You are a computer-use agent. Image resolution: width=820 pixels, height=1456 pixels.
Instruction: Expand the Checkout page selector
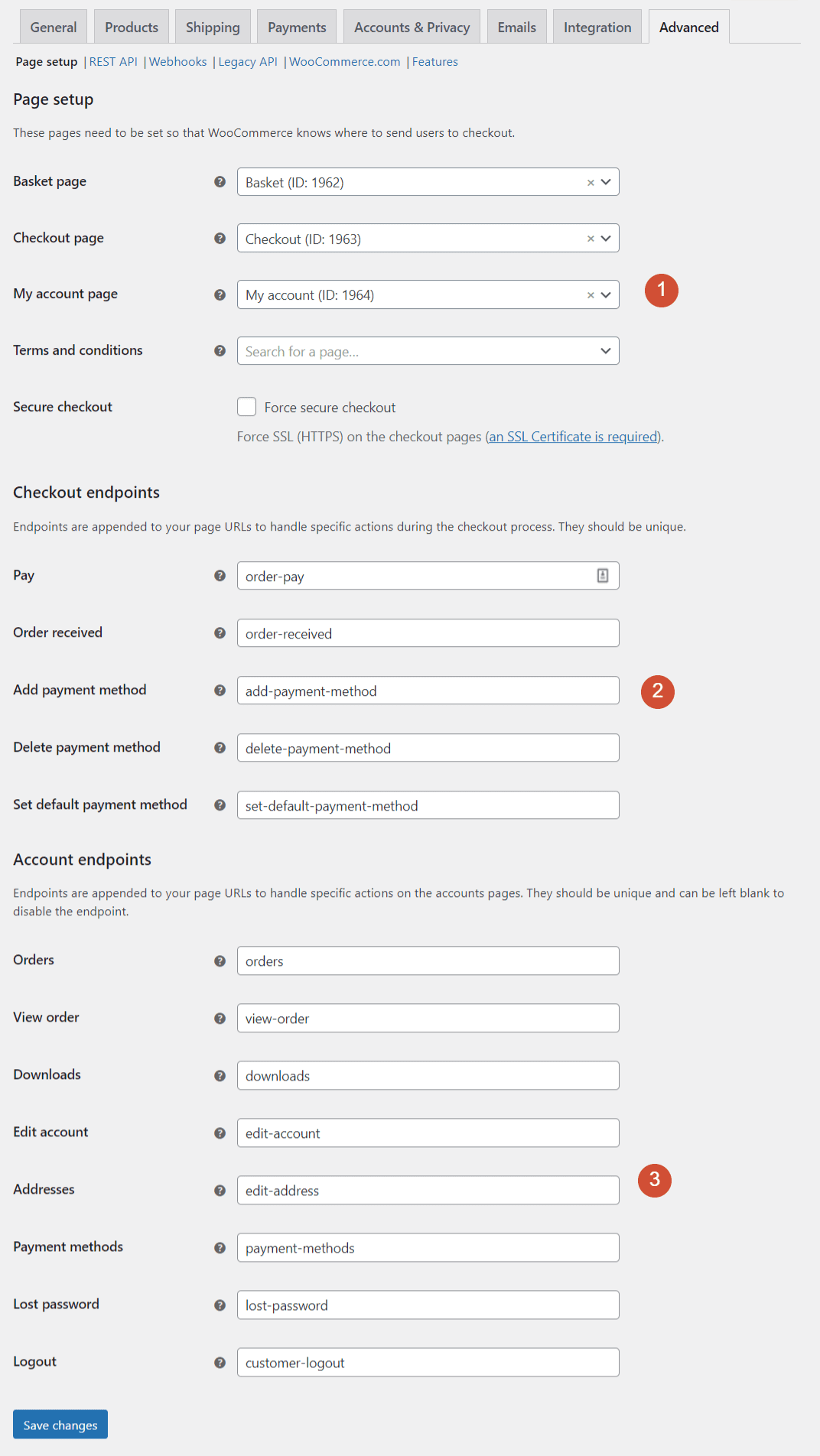click(605, 239)
